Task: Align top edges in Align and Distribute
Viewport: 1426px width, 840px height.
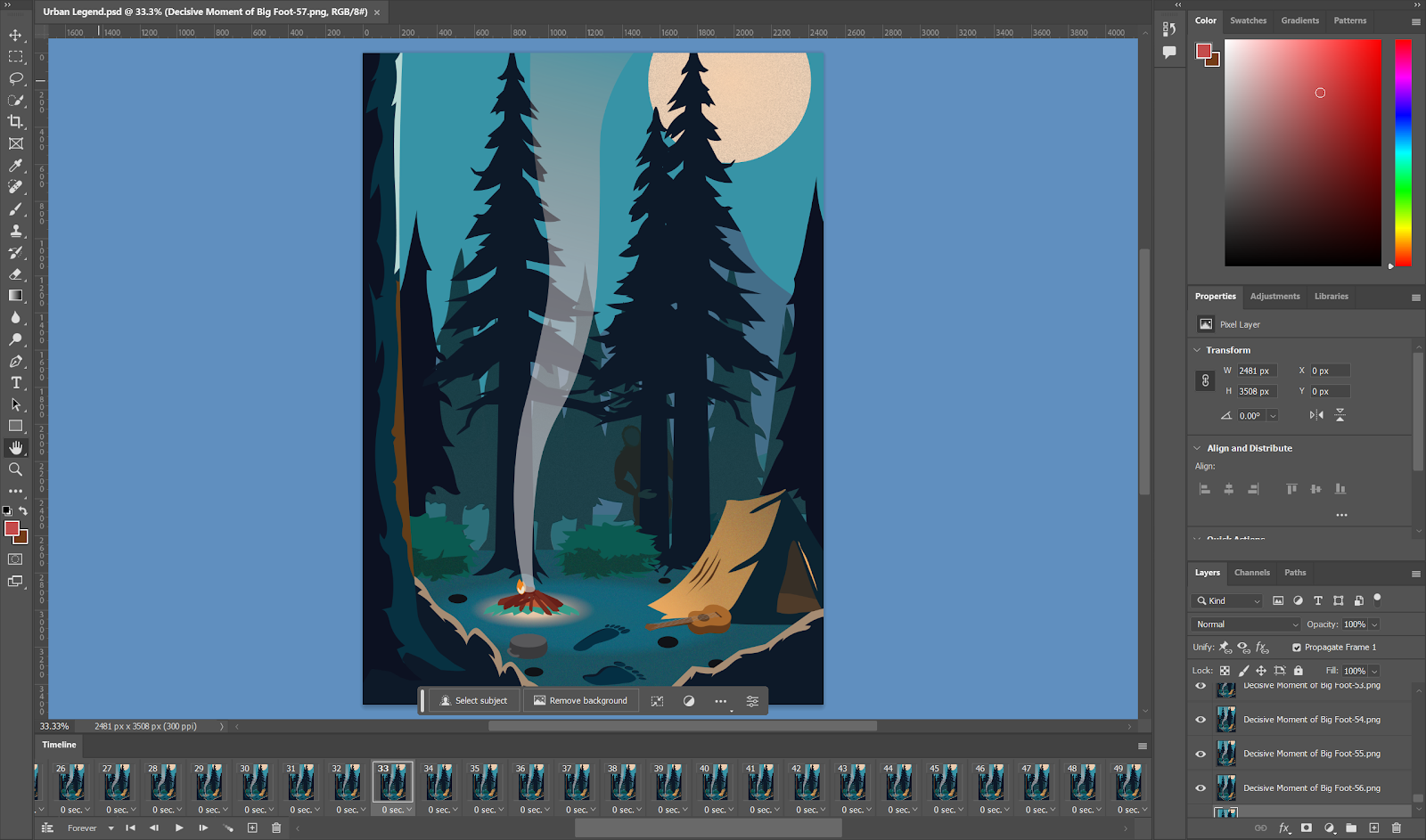Action: (x=1291, y=489)
